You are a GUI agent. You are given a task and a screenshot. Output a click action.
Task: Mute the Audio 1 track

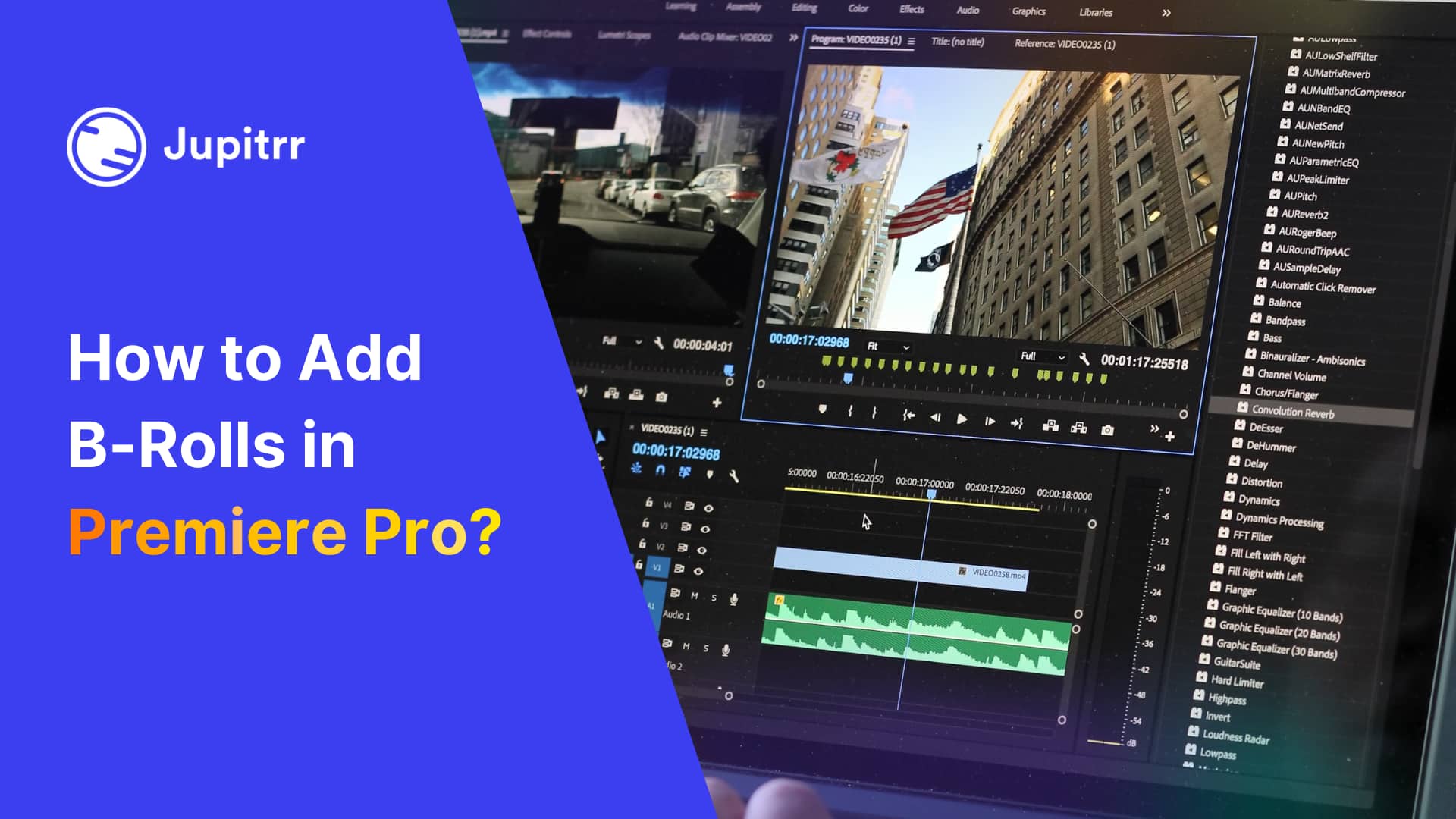(694, 595)
